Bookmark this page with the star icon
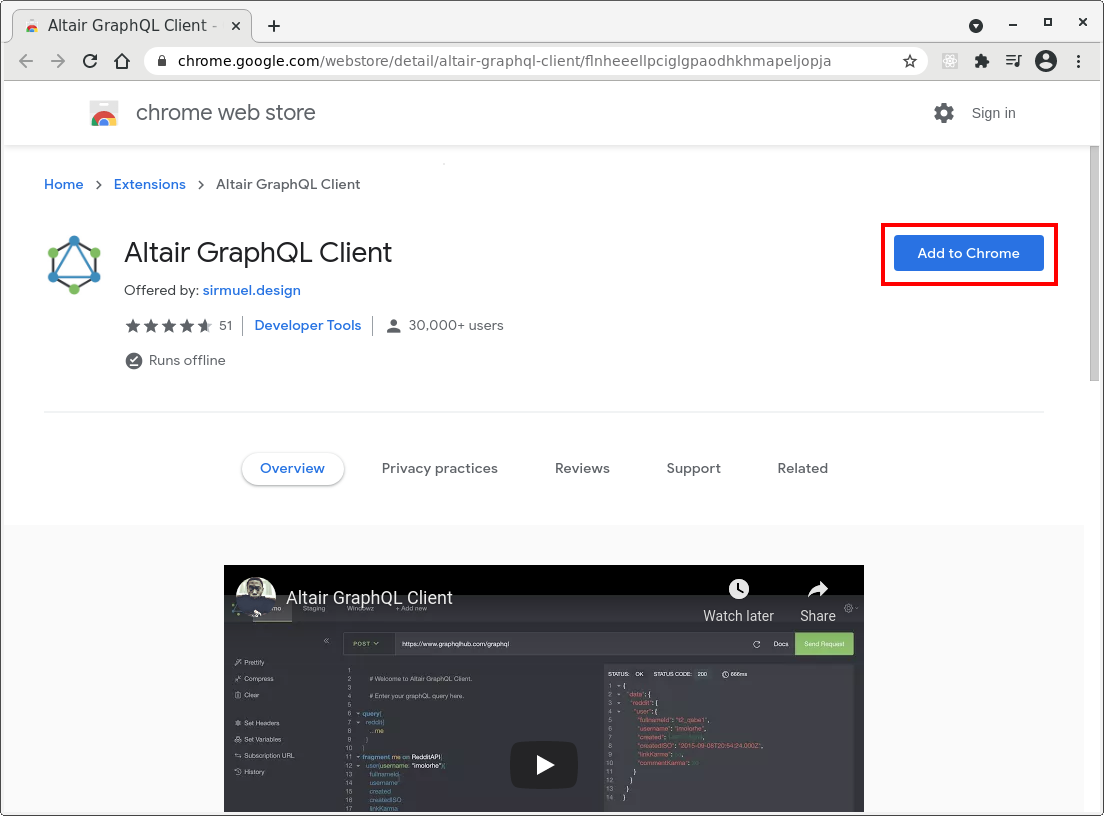1104x816 pixels. 910,61
